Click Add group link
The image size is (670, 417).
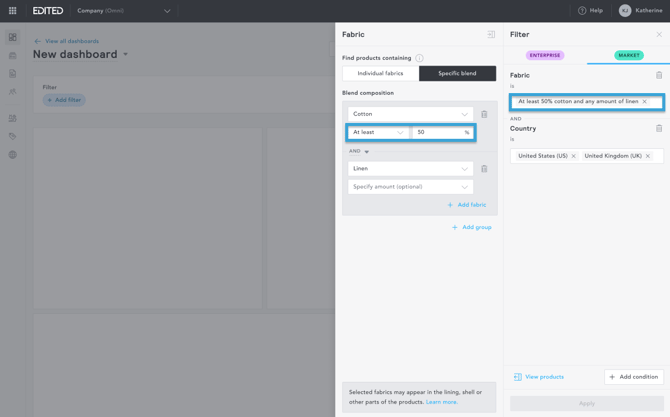pyautogui.click(x=472, y=227)
